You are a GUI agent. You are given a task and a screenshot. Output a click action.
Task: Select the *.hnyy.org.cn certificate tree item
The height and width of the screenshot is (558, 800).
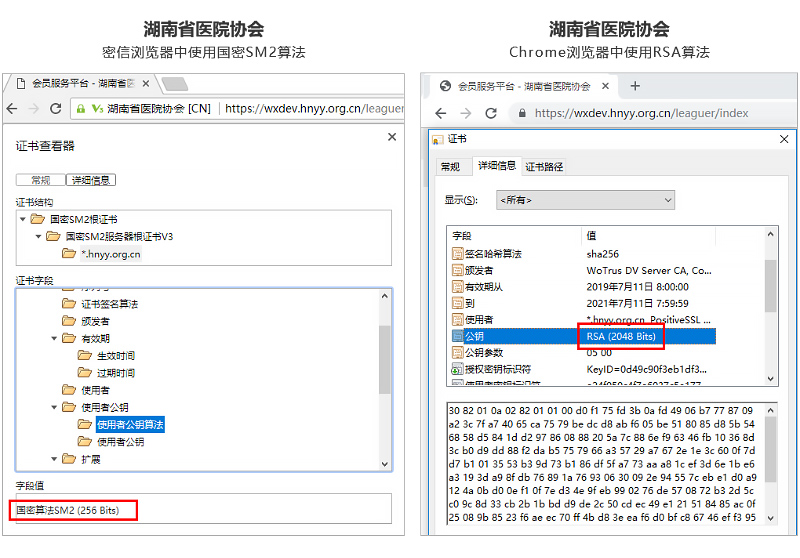point(110,254)
